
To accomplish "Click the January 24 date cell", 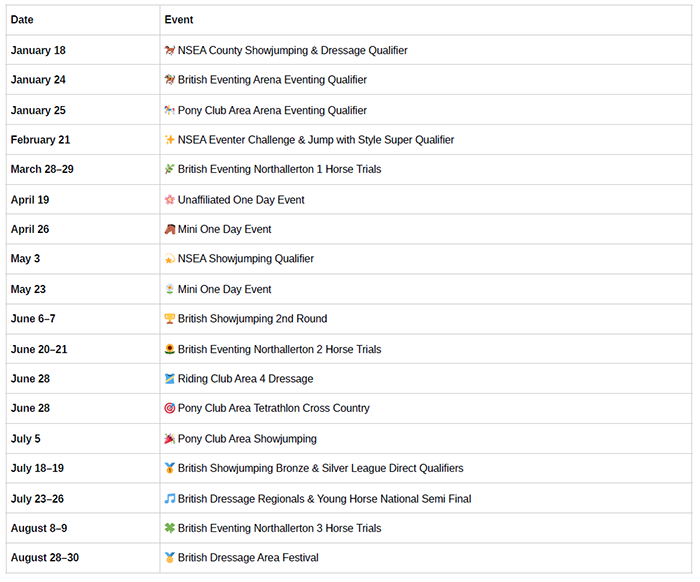I will 38,80.
